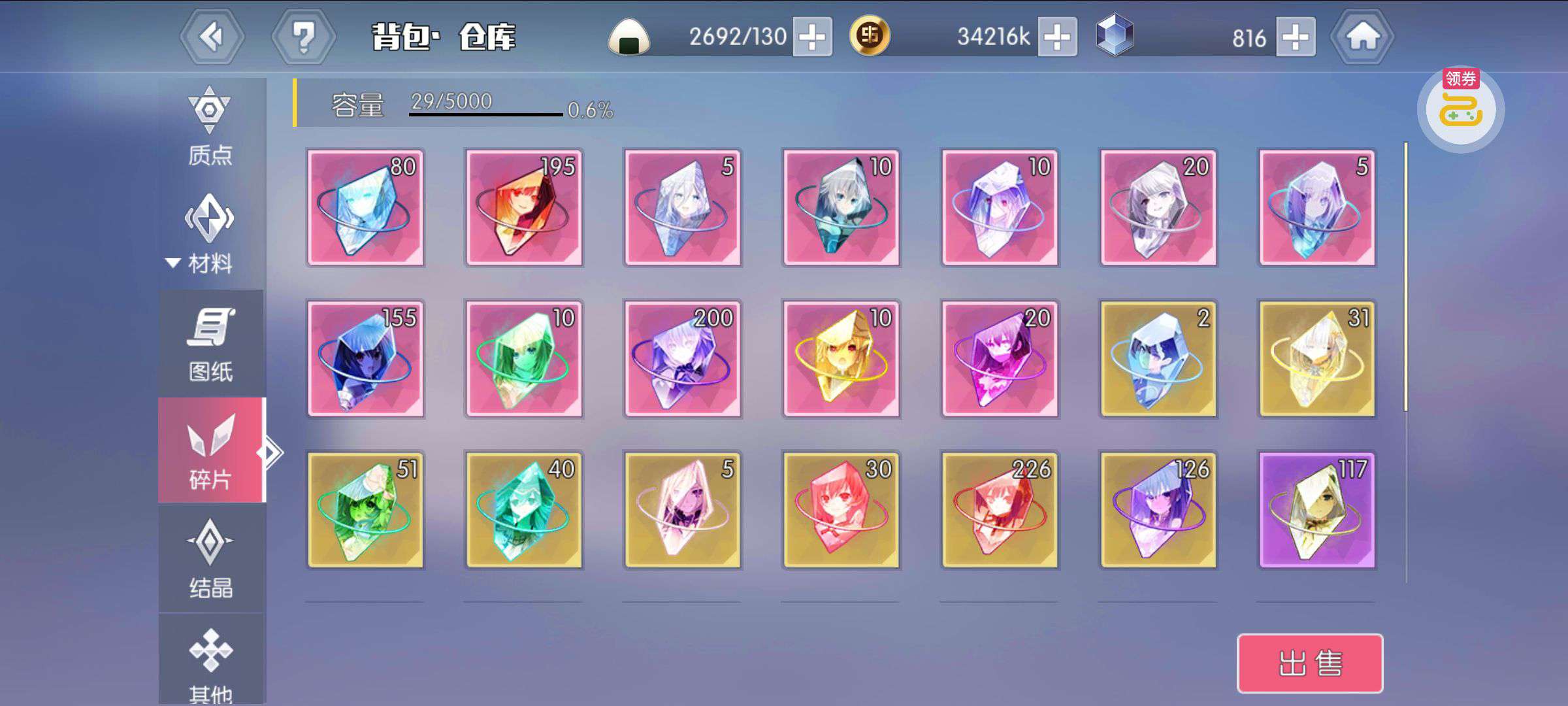Add more gold coins
Image resolution: width=1568 pixels, height=706 pixels.
[1057, 37]
